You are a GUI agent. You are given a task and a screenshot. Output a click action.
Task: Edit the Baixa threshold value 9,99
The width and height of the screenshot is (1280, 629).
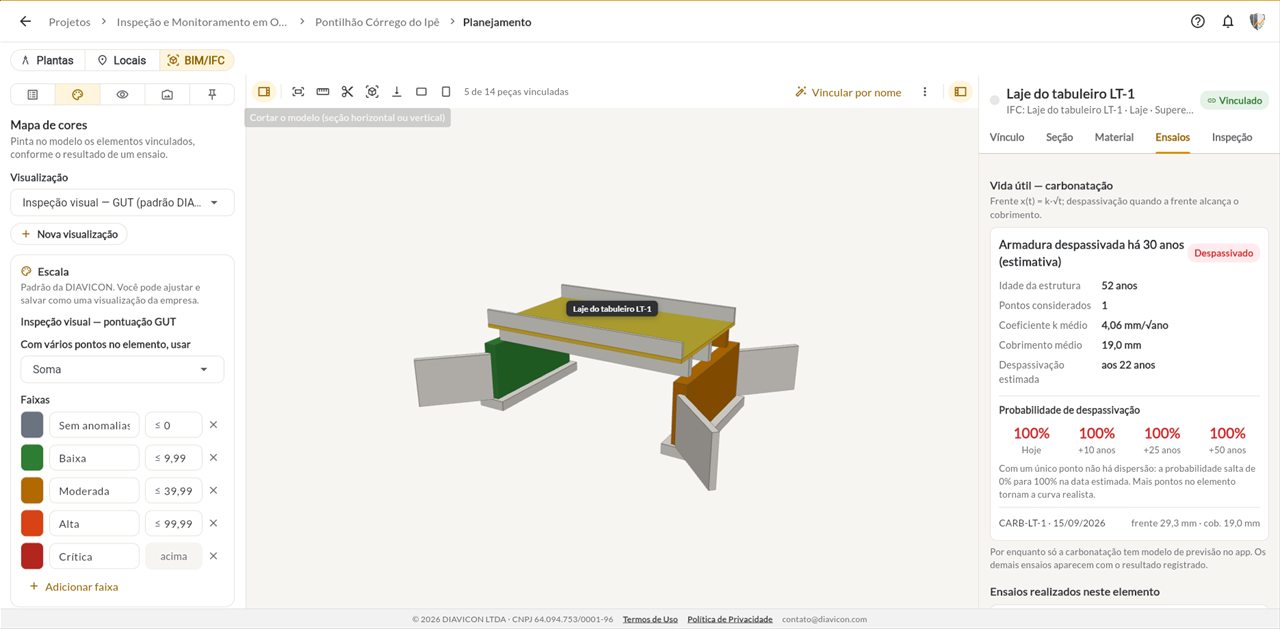174,458
